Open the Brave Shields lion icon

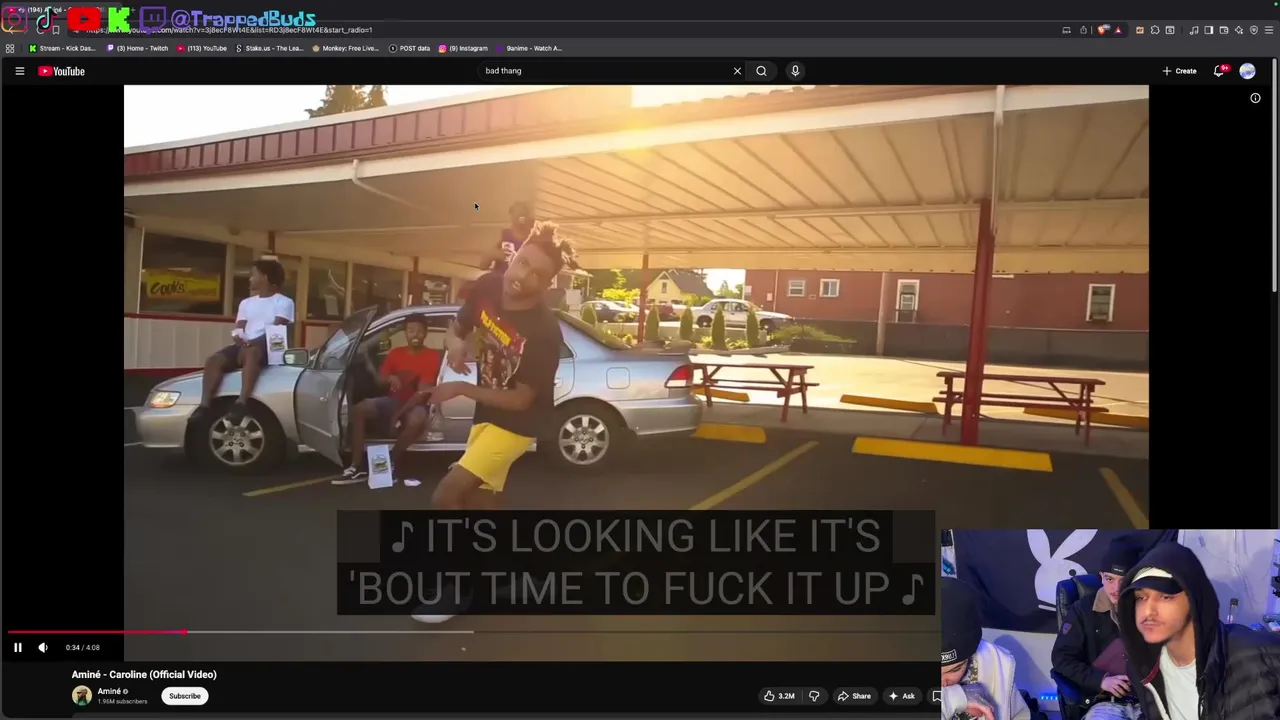click(x=1101, y=30)
